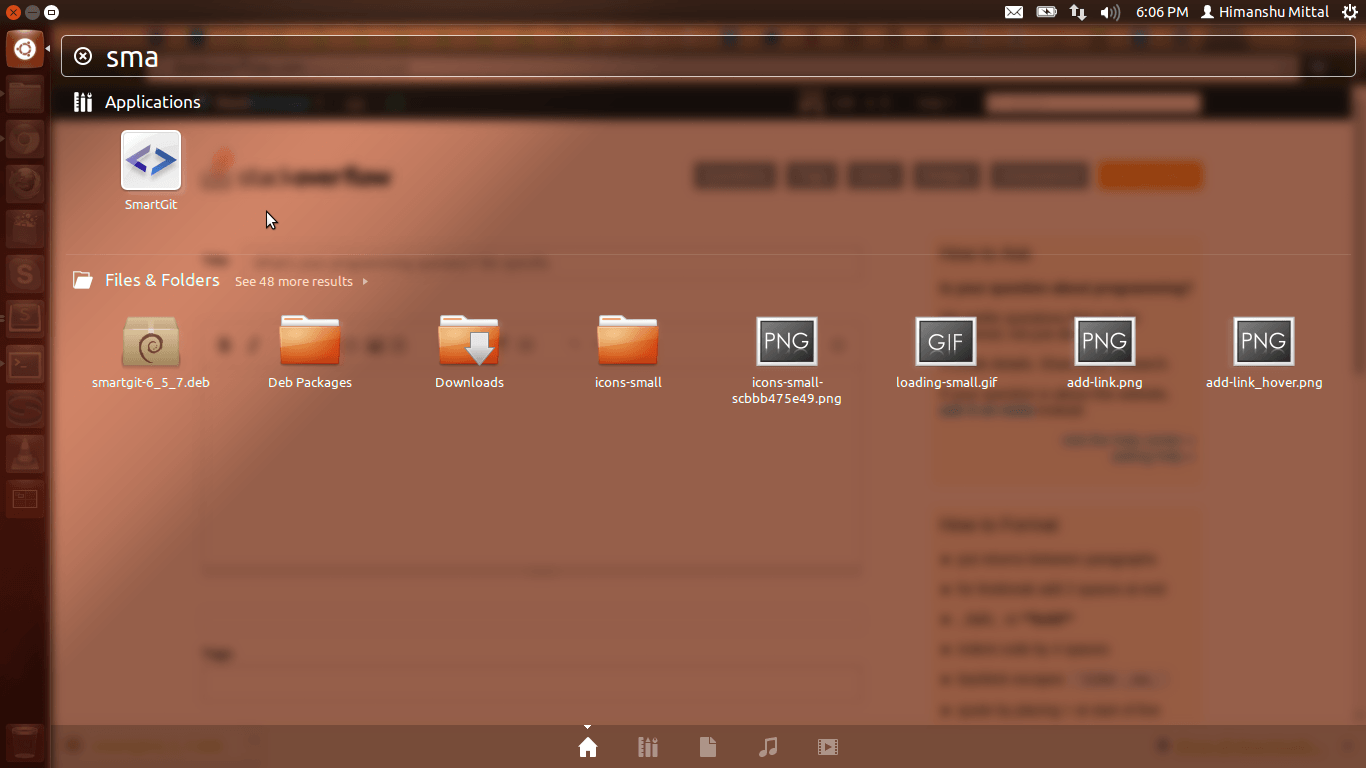Select the icons-small-scbbb475e49.png result
1366x768 pixels.
tap(787, 343)
